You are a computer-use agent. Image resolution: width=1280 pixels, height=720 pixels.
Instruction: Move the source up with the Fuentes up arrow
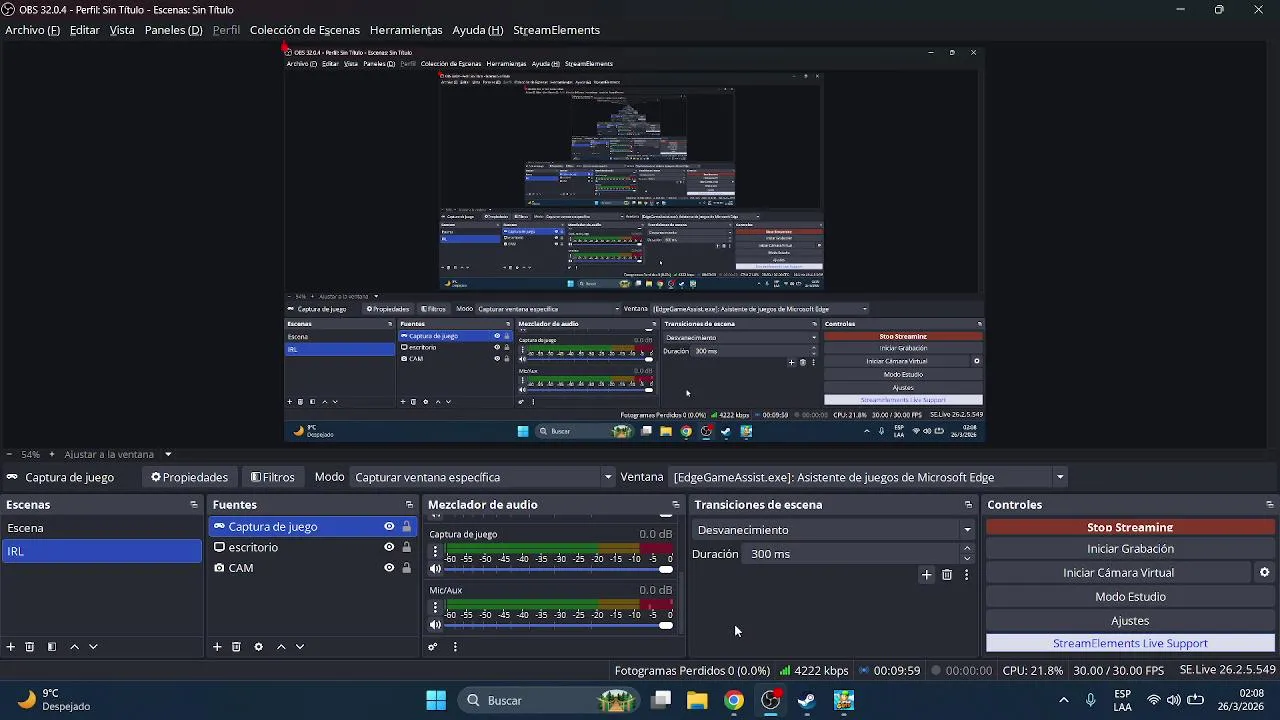pyautogui.click(x=281, y=647)
